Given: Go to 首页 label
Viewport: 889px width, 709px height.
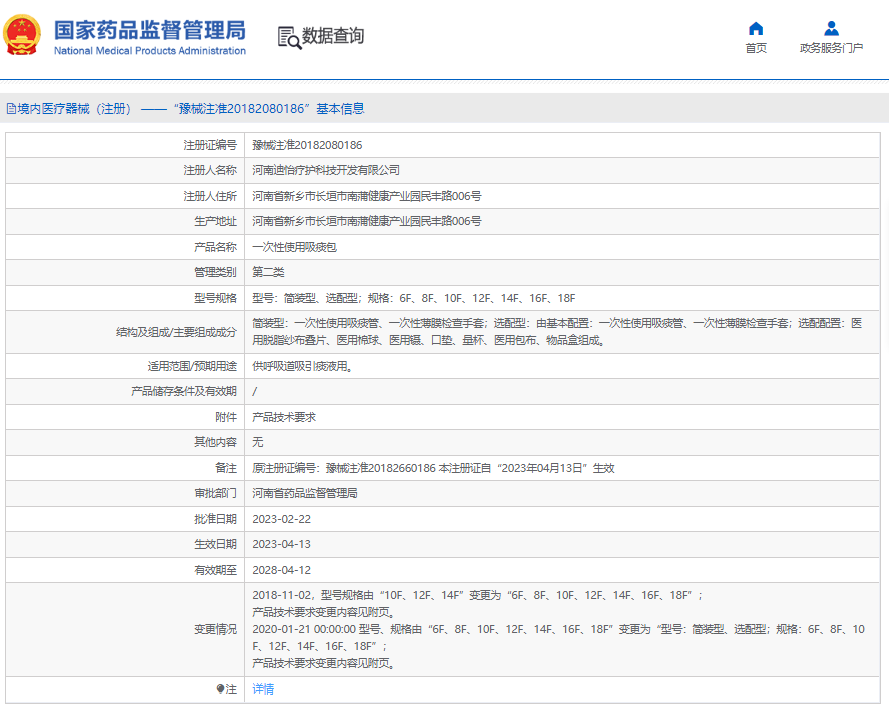Looking at the screenshot, I should [756, 48].
